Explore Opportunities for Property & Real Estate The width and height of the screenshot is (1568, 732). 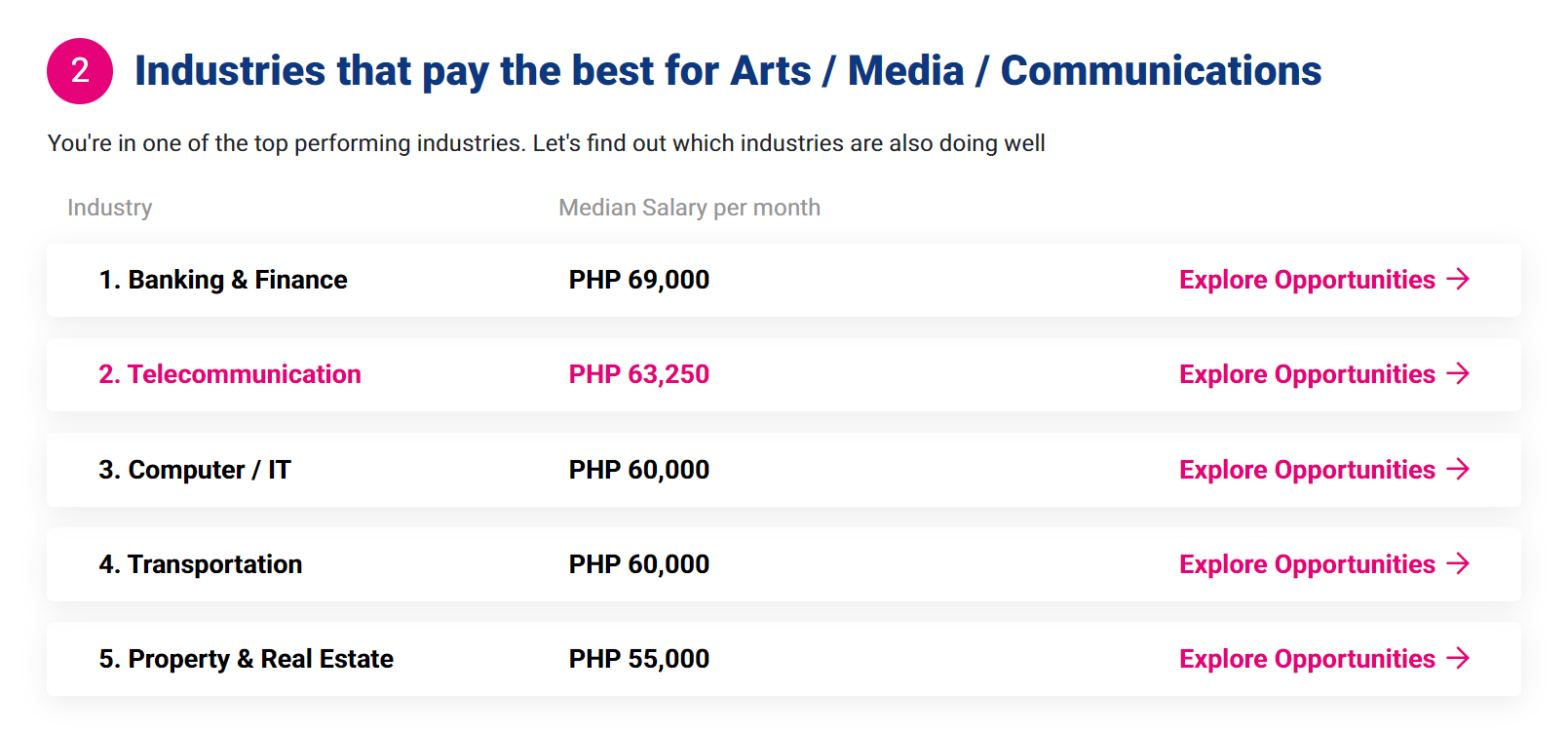click(x=1307, y=659)
